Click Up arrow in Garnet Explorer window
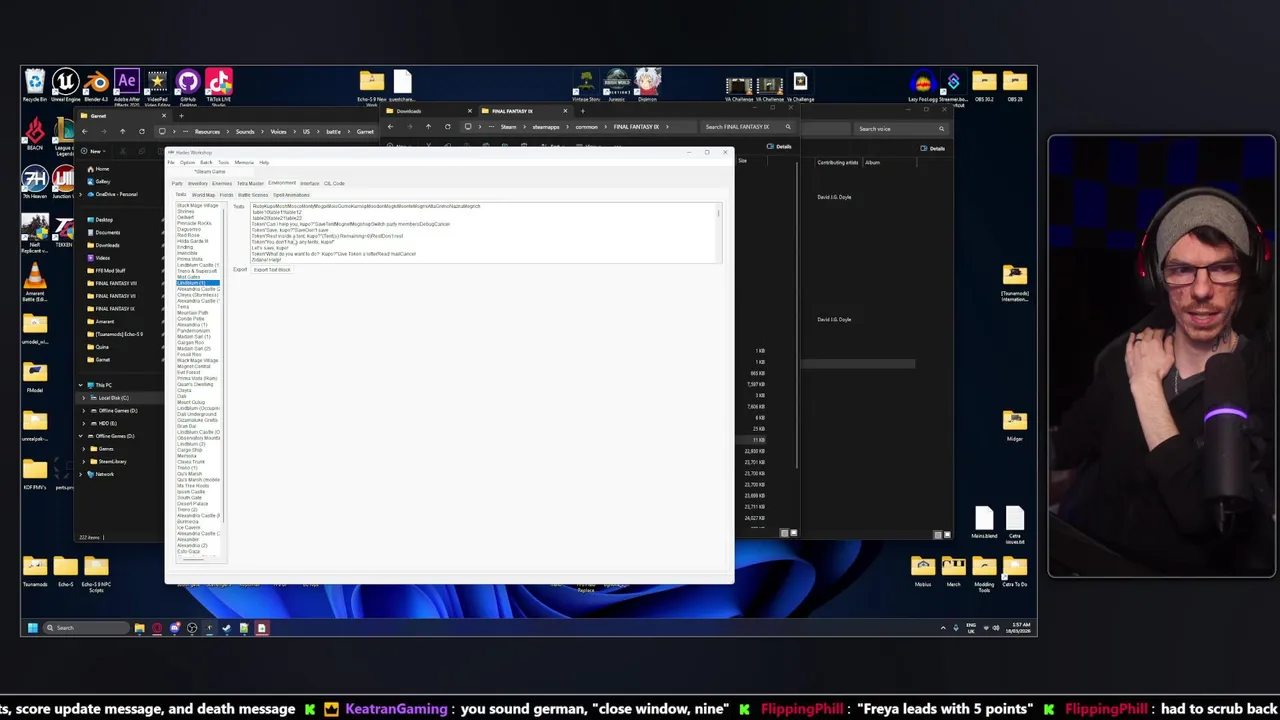Screen dimensions: 1280x720 (122, 131)
